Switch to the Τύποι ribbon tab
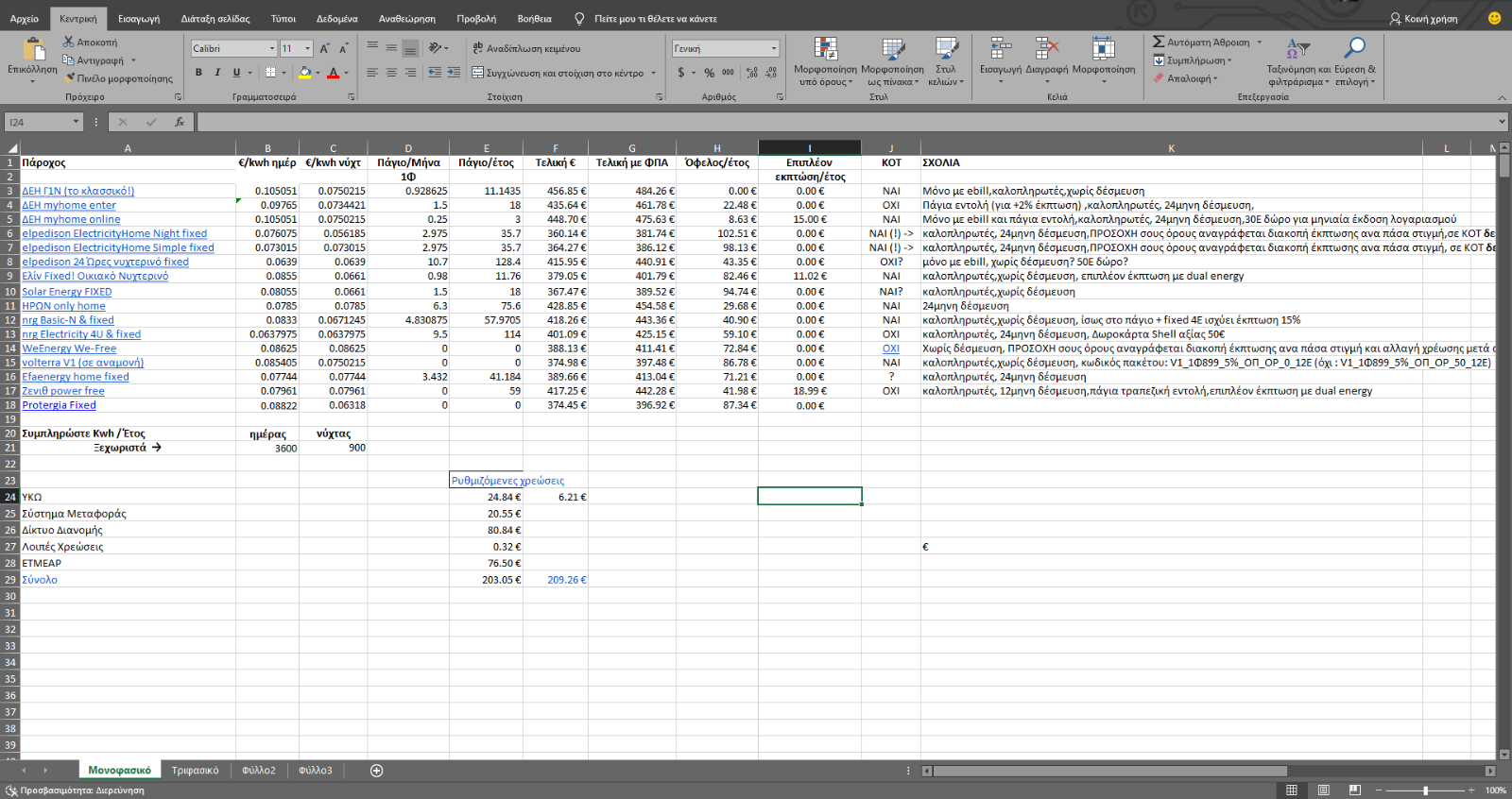This screenshot has width=1512, height=799. (283, 18)
